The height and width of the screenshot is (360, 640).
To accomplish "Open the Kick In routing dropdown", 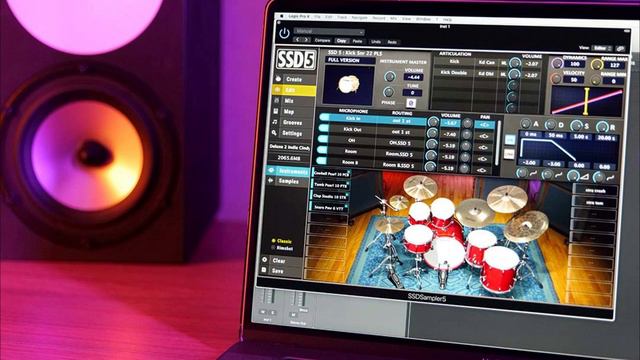I will (402, 121).
